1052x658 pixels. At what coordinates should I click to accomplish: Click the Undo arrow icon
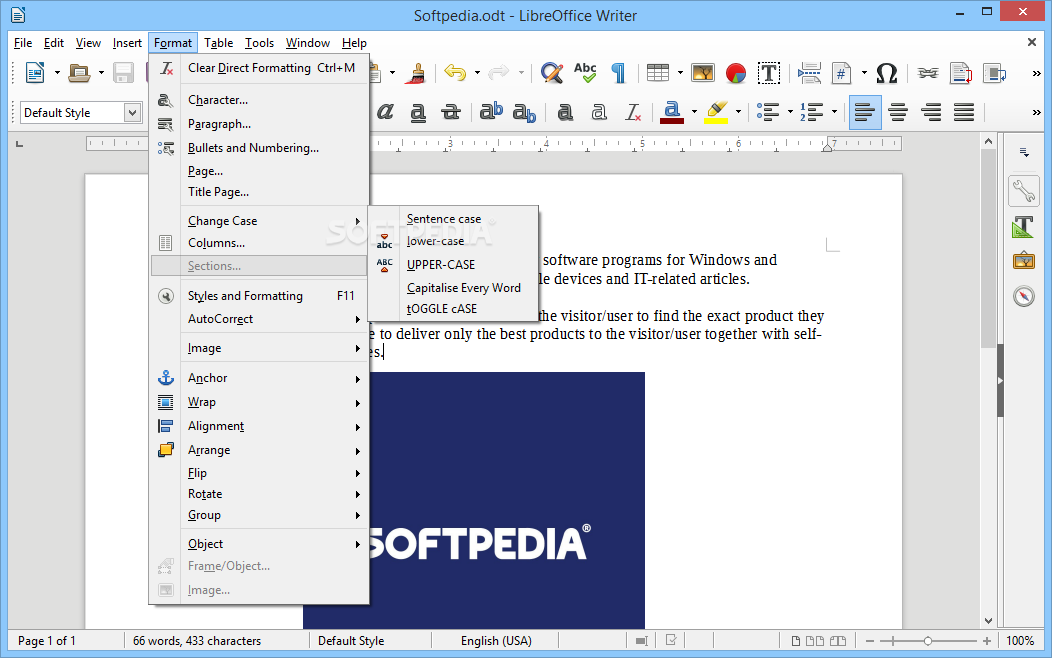456,72
